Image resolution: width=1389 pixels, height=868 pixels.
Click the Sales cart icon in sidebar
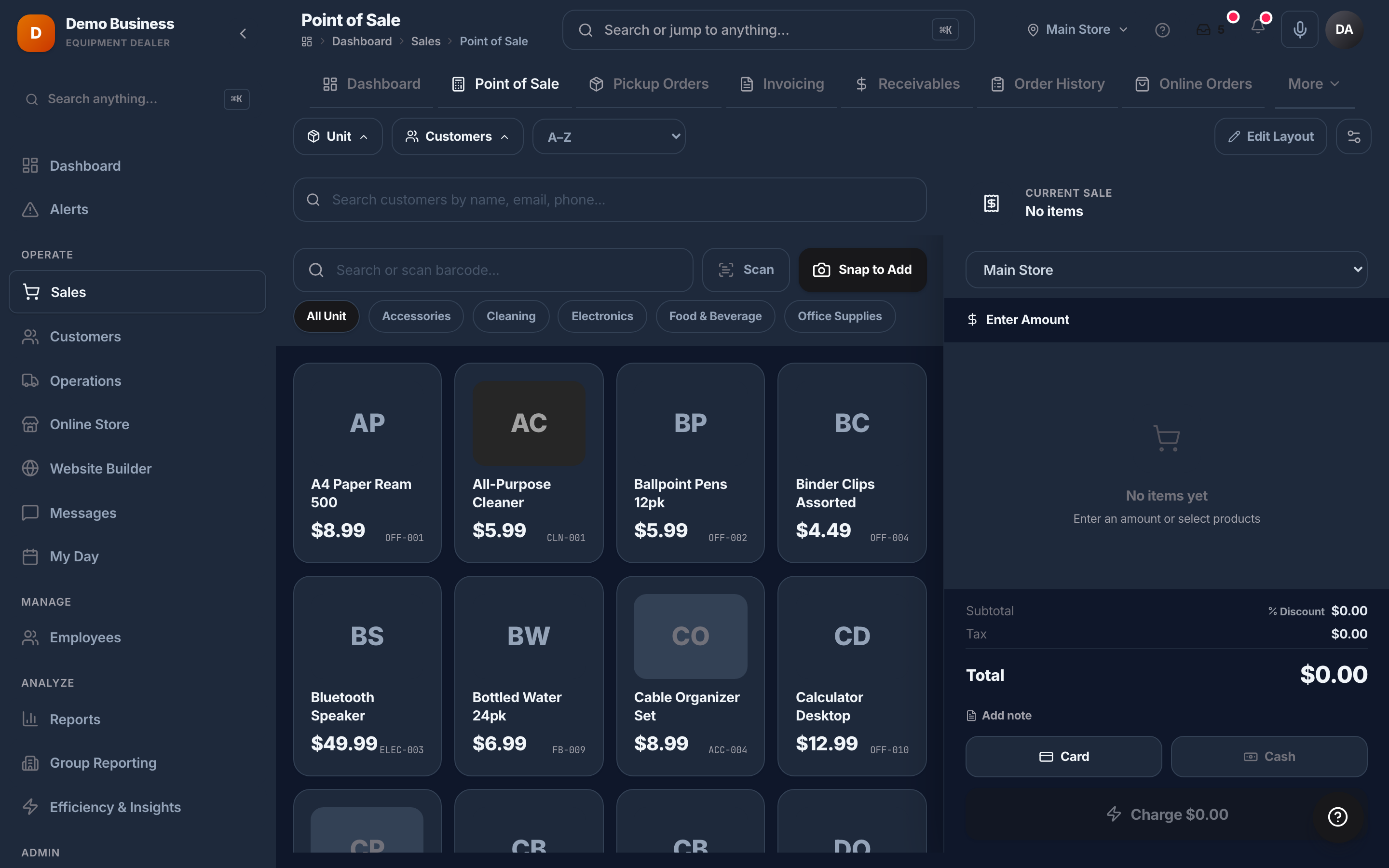click(31, 292)
